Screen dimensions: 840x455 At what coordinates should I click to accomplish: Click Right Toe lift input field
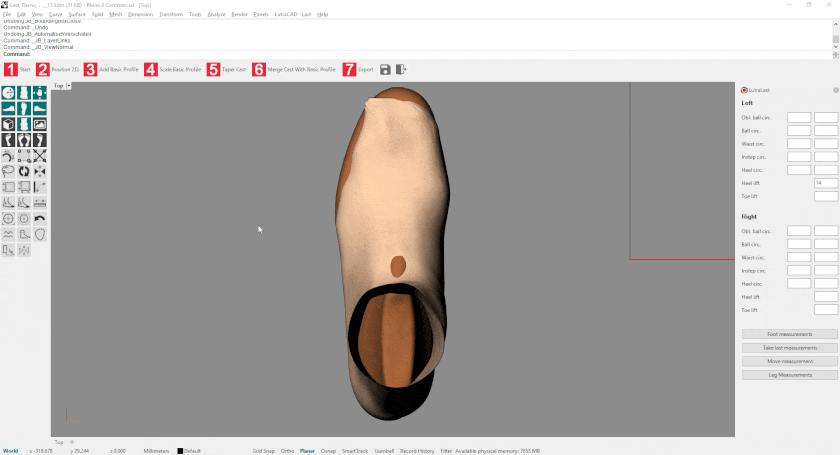coord(826,310)
